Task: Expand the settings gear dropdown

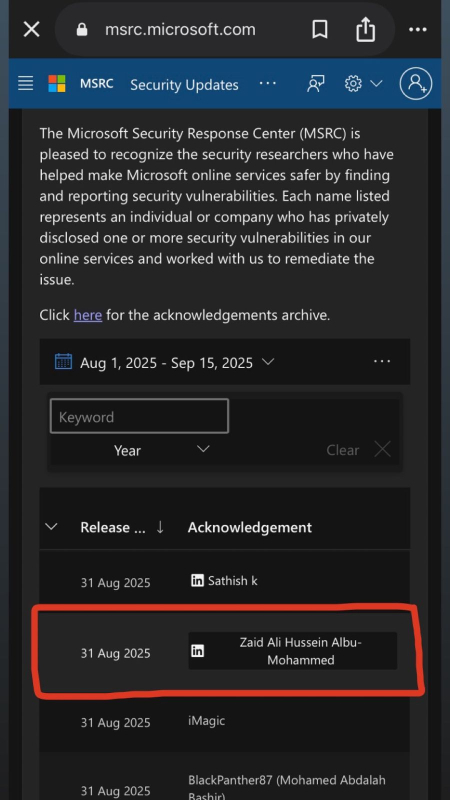Action: point(363,83)
